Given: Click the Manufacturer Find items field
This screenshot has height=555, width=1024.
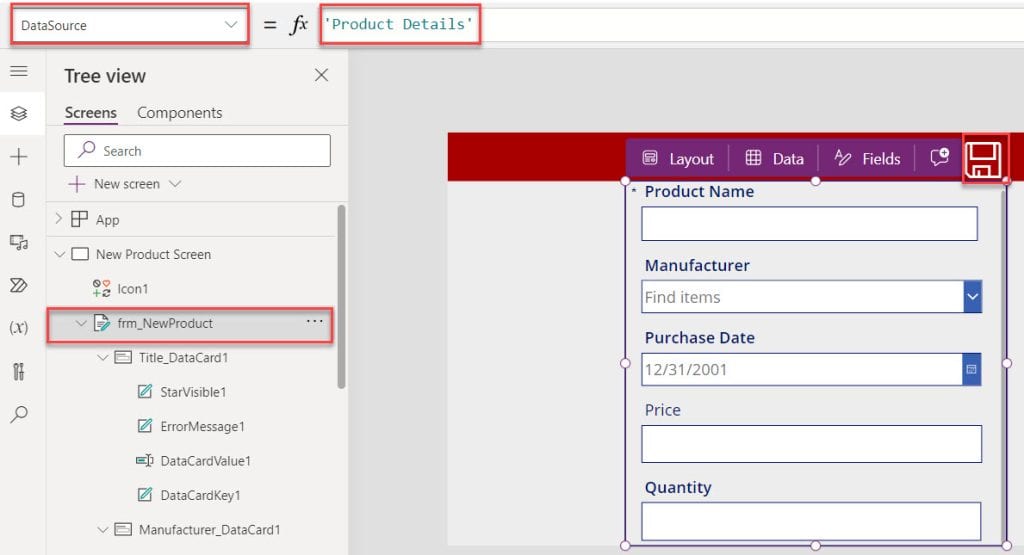Looking at the screenshot, I should click(x=803, y=297).
